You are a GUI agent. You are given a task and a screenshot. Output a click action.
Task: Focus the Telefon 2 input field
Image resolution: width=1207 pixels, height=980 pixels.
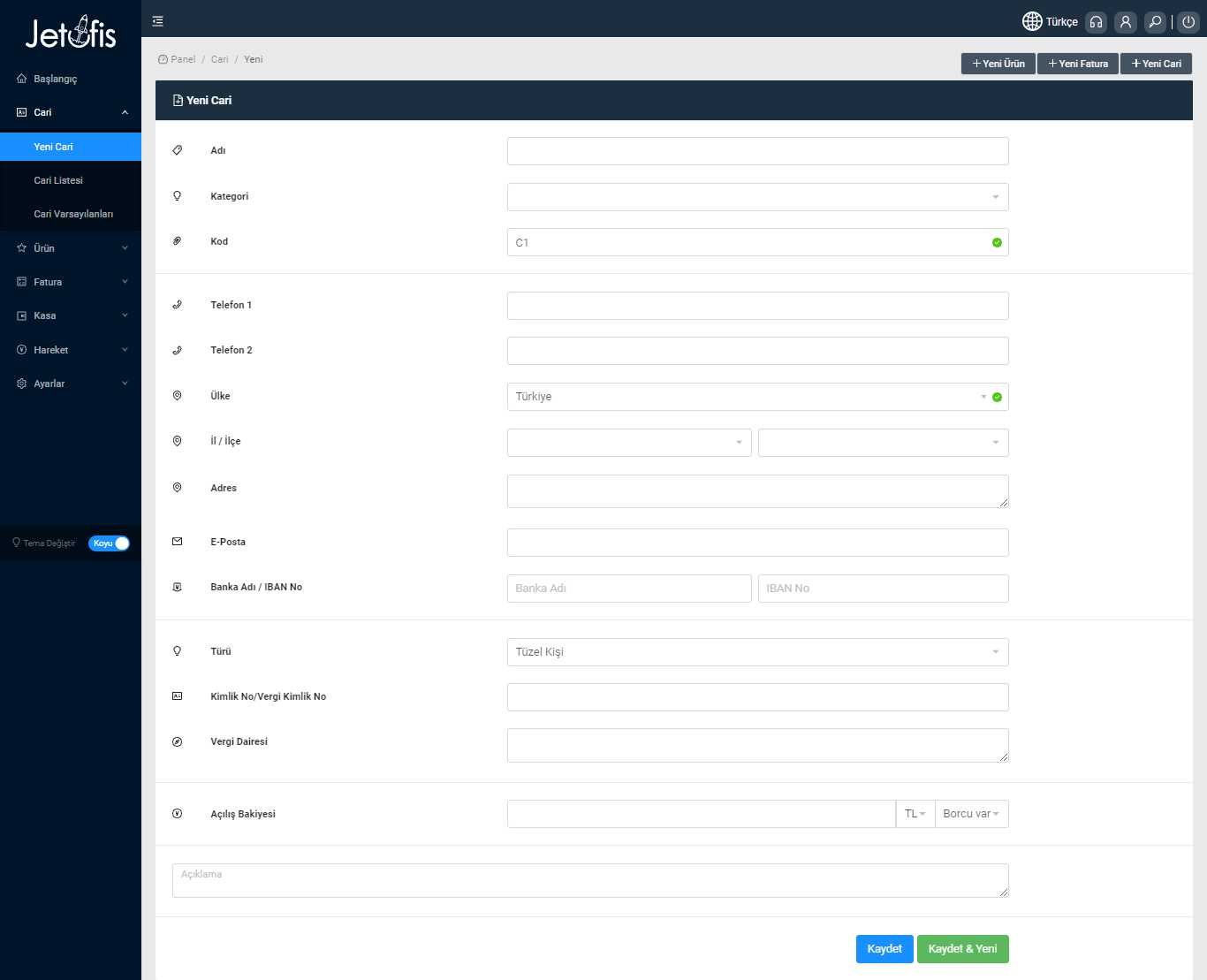coord(757,351)
